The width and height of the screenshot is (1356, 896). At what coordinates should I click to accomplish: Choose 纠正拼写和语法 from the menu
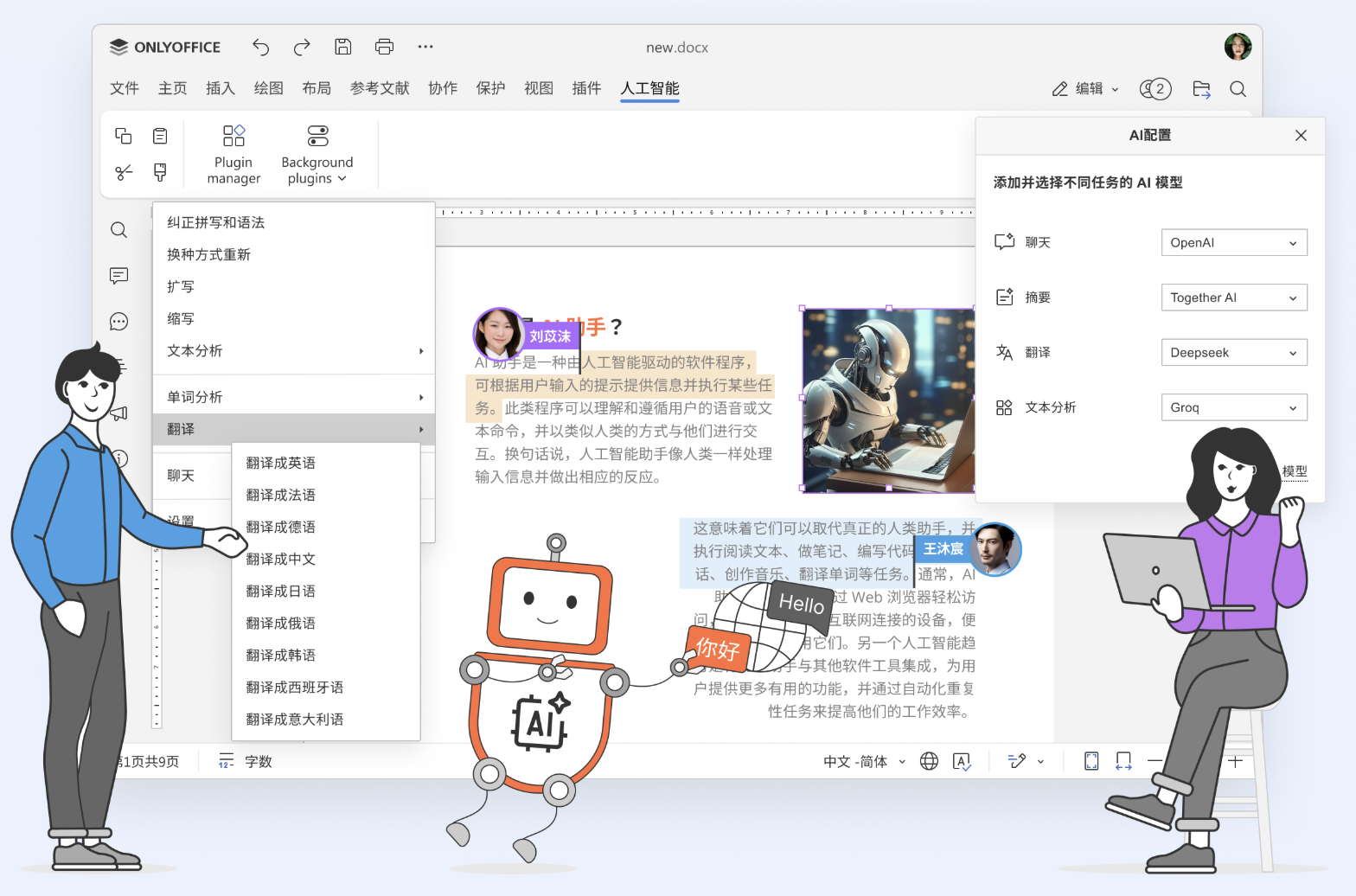[294, 222]
